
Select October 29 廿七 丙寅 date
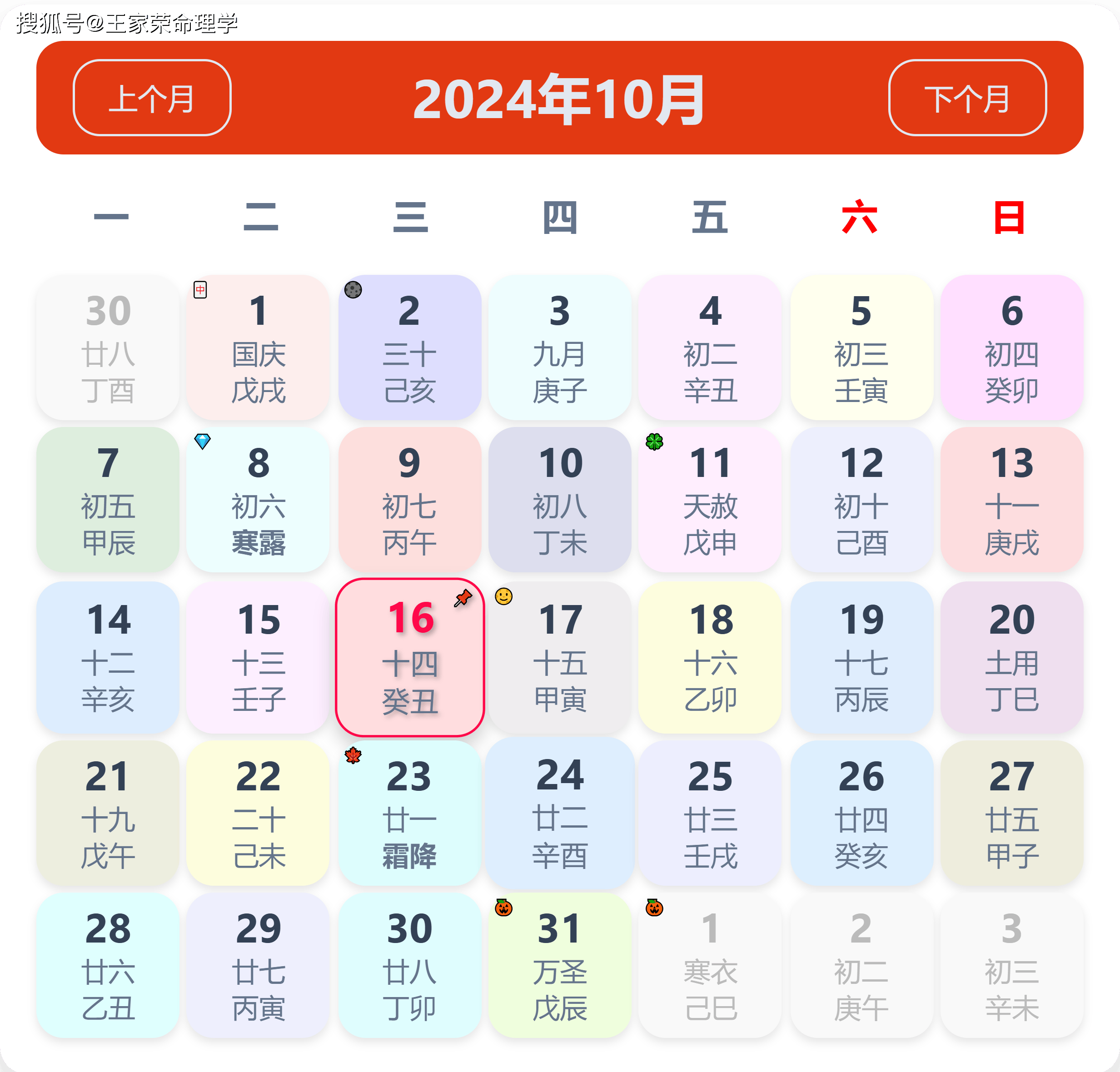[x=258, y=966]
